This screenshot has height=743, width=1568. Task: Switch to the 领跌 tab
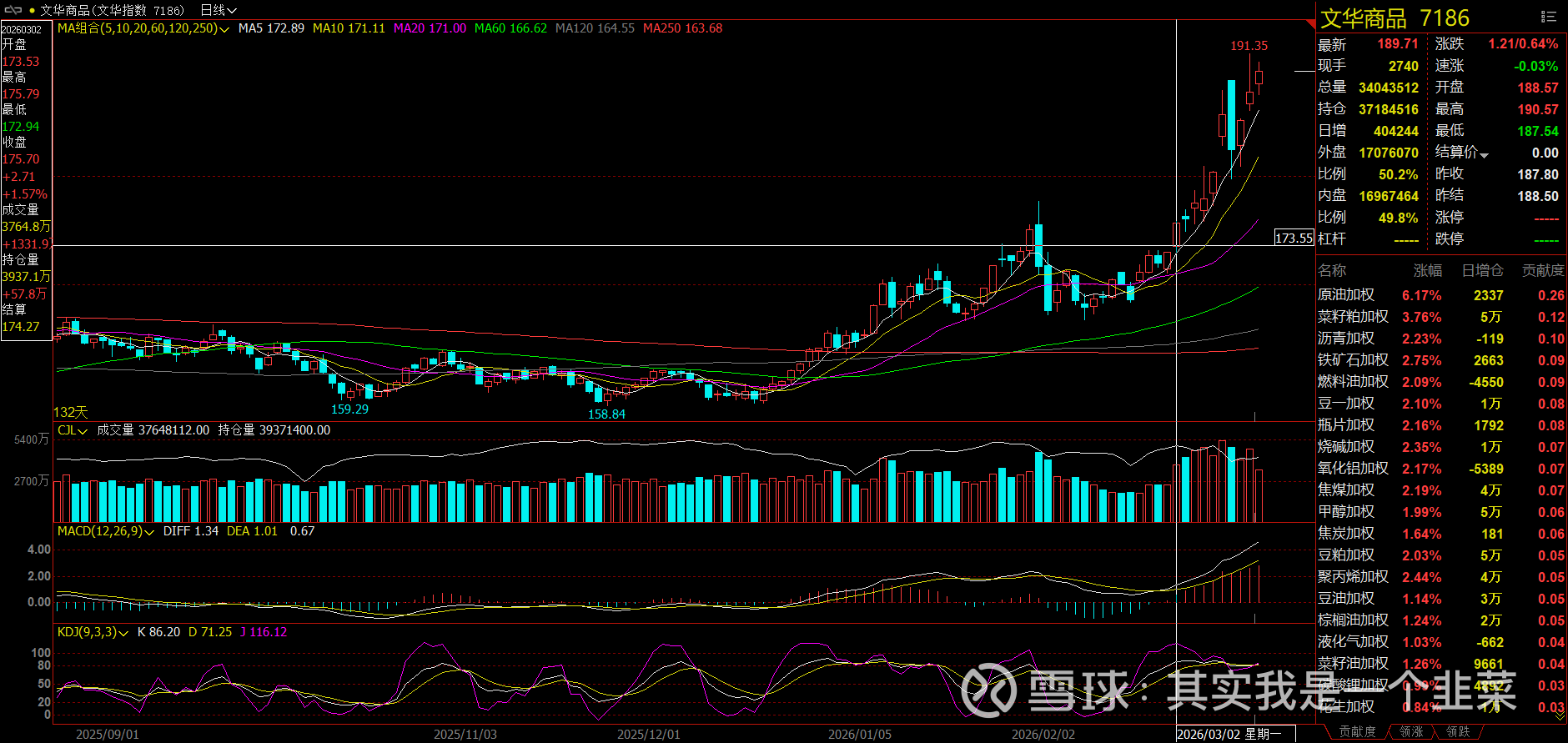1458,731
